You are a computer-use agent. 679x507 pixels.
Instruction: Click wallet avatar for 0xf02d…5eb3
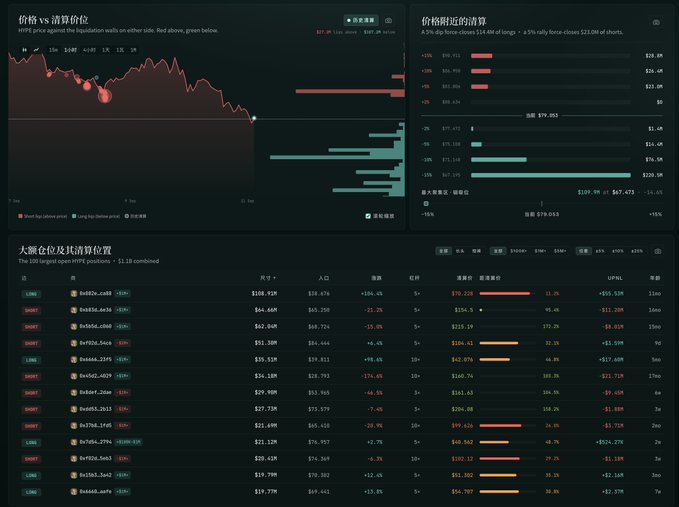click(x=74, y=459)
